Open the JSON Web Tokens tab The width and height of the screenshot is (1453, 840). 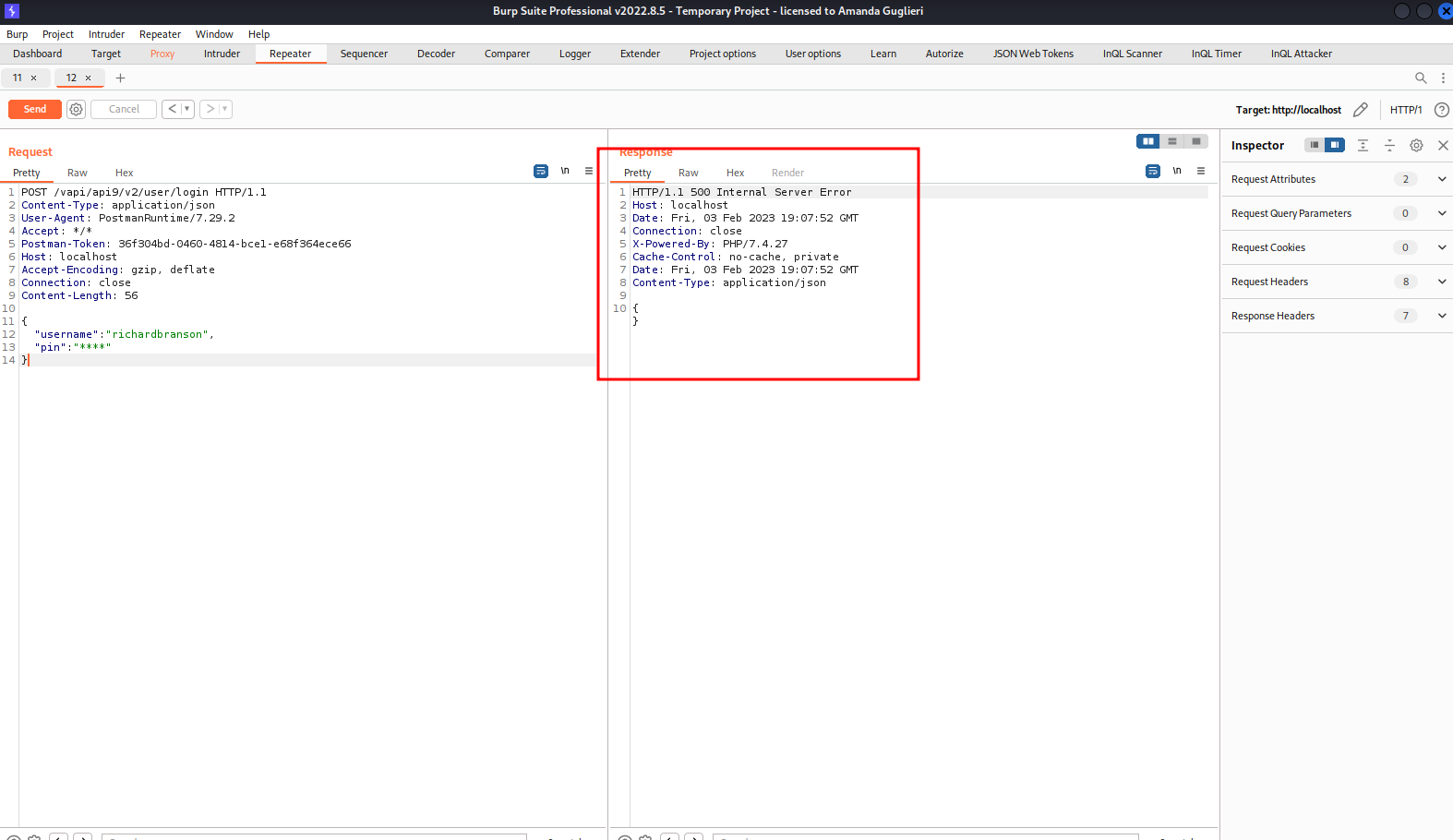pos(1033,54)
